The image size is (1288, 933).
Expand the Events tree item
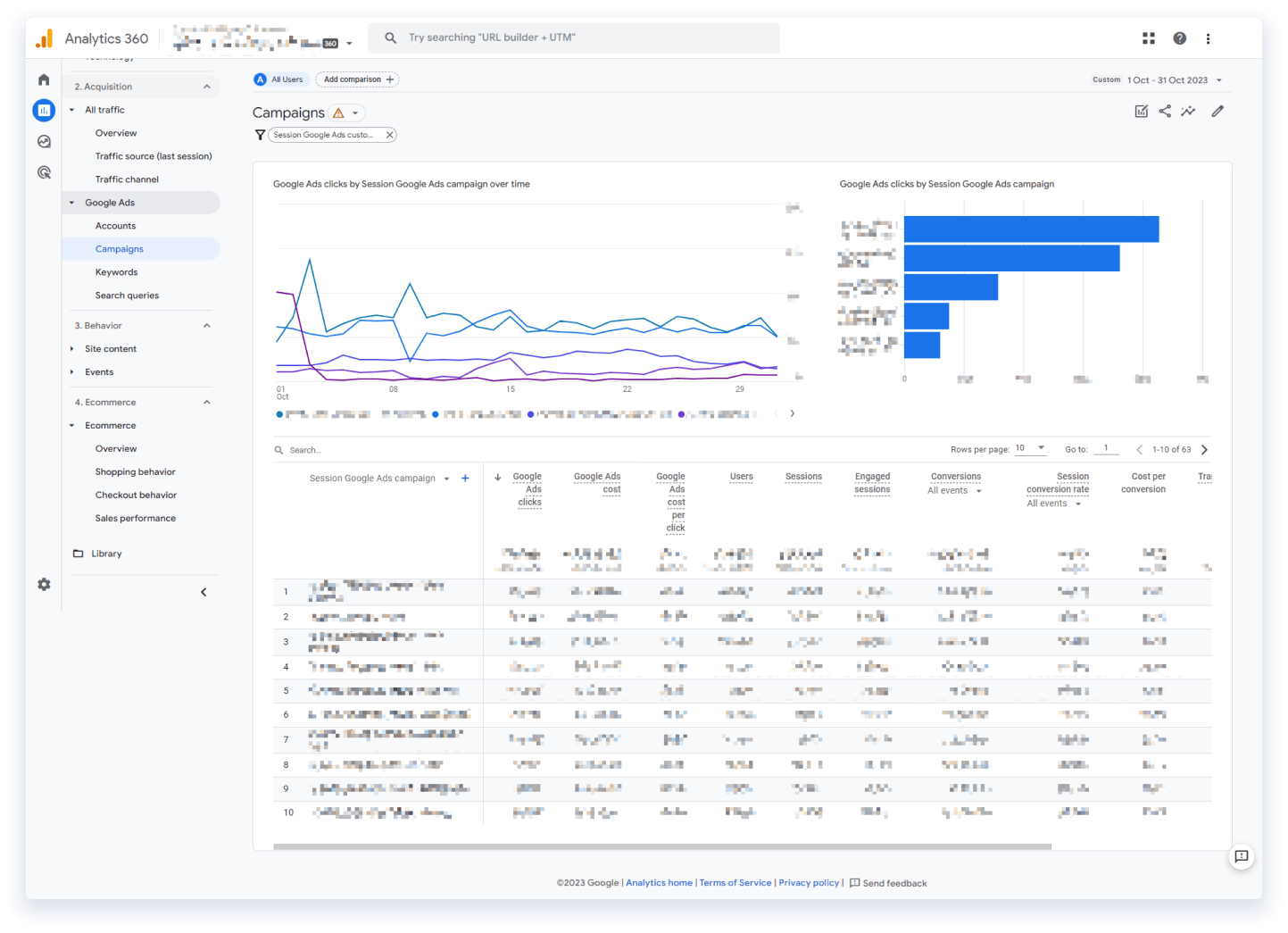[72, 372]
